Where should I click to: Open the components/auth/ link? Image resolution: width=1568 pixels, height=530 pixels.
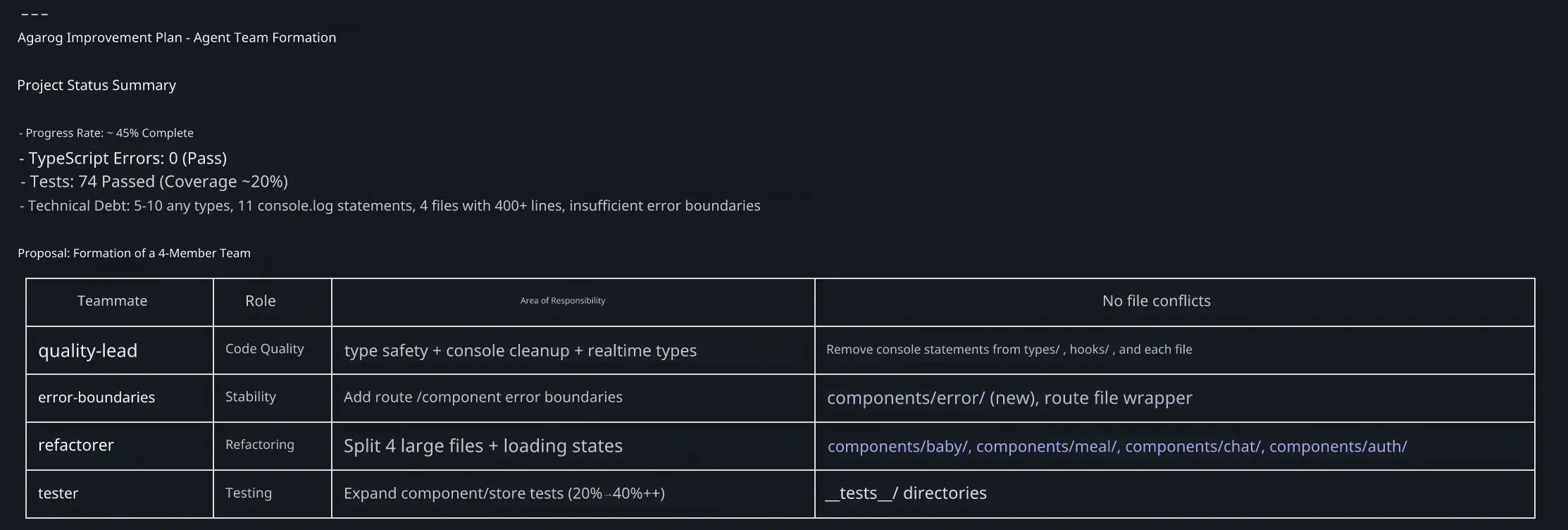pyautogui.click(x=1338, y=446)
